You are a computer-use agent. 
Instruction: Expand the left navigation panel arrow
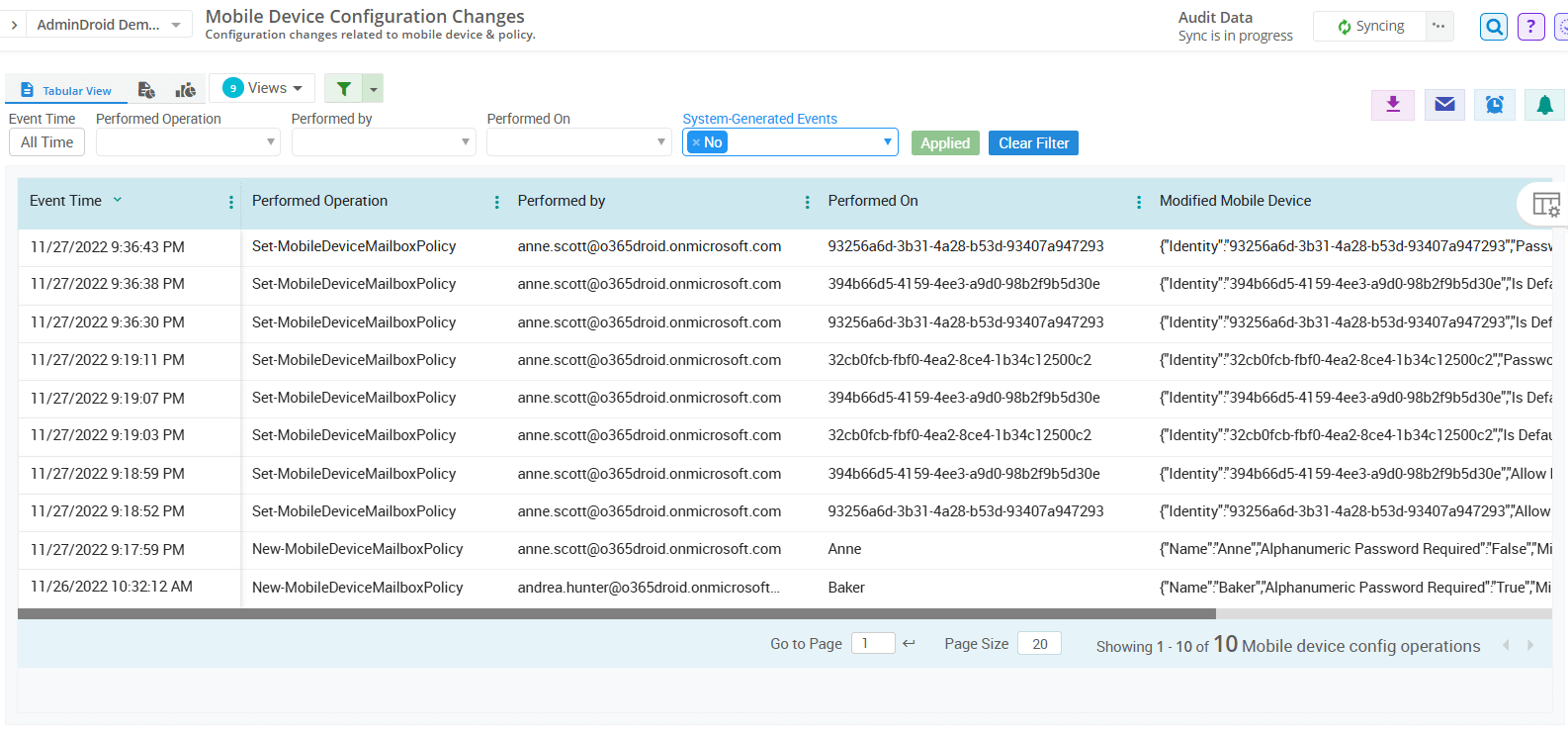[x=14, y=25]
